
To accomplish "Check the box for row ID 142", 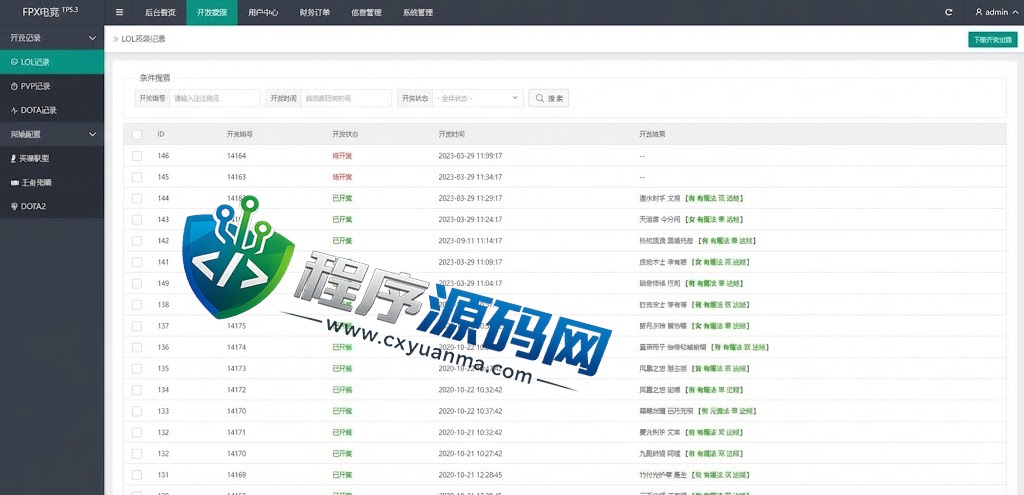I will [x=136, y=241].
